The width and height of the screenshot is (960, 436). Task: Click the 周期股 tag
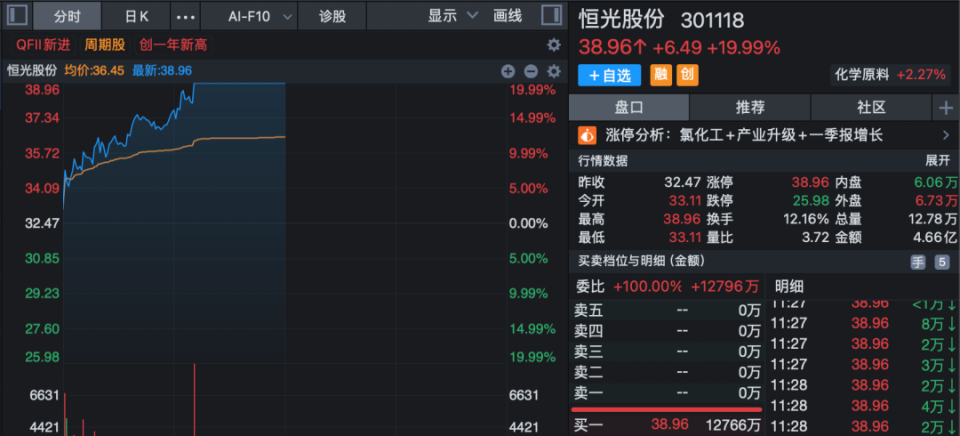click(104, 45)
